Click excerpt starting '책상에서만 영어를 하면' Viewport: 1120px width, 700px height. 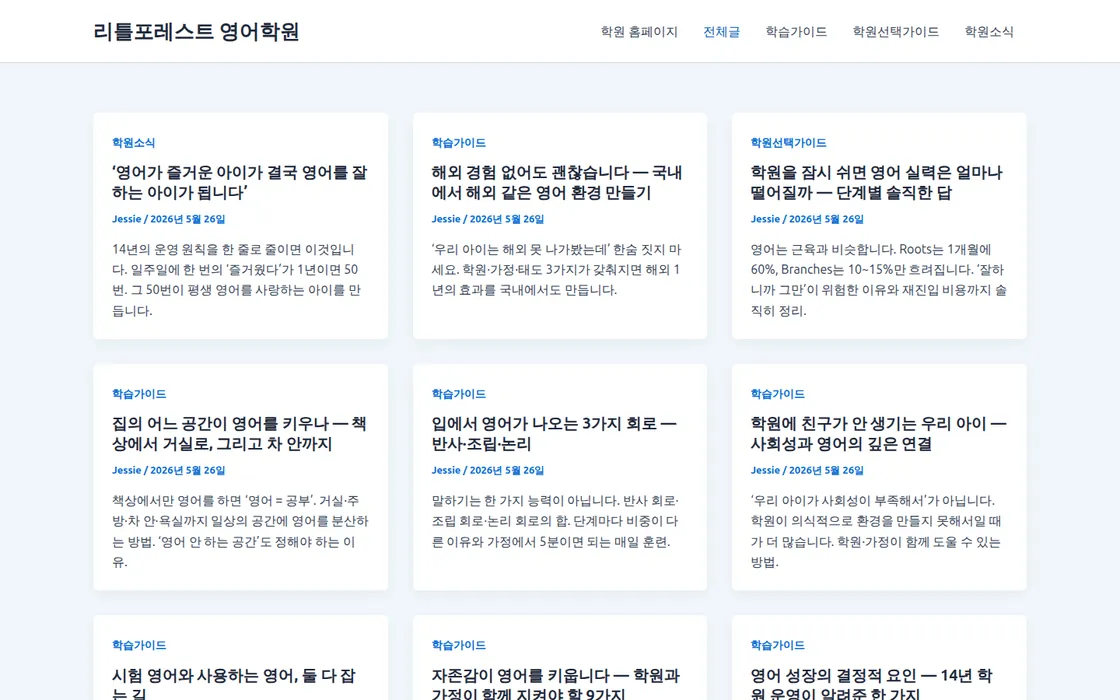(240, 531)
